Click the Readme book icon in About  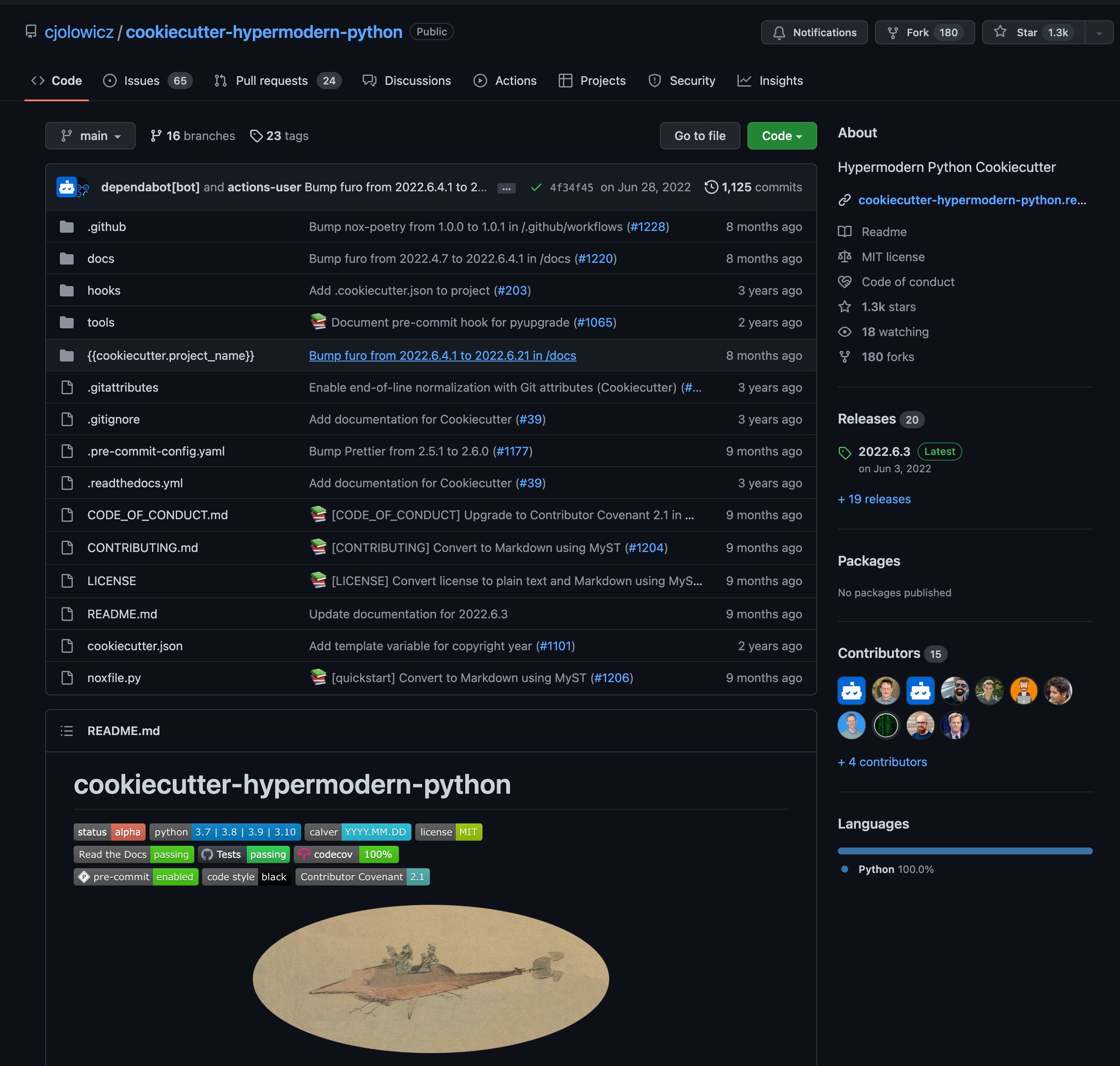(x=845, y=232)
